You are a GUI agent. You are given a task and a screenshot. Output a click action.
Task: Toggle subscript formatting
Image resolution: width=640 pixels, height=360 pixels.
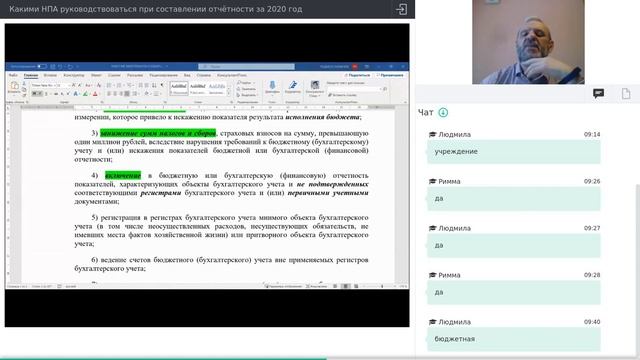pos(62,93)
